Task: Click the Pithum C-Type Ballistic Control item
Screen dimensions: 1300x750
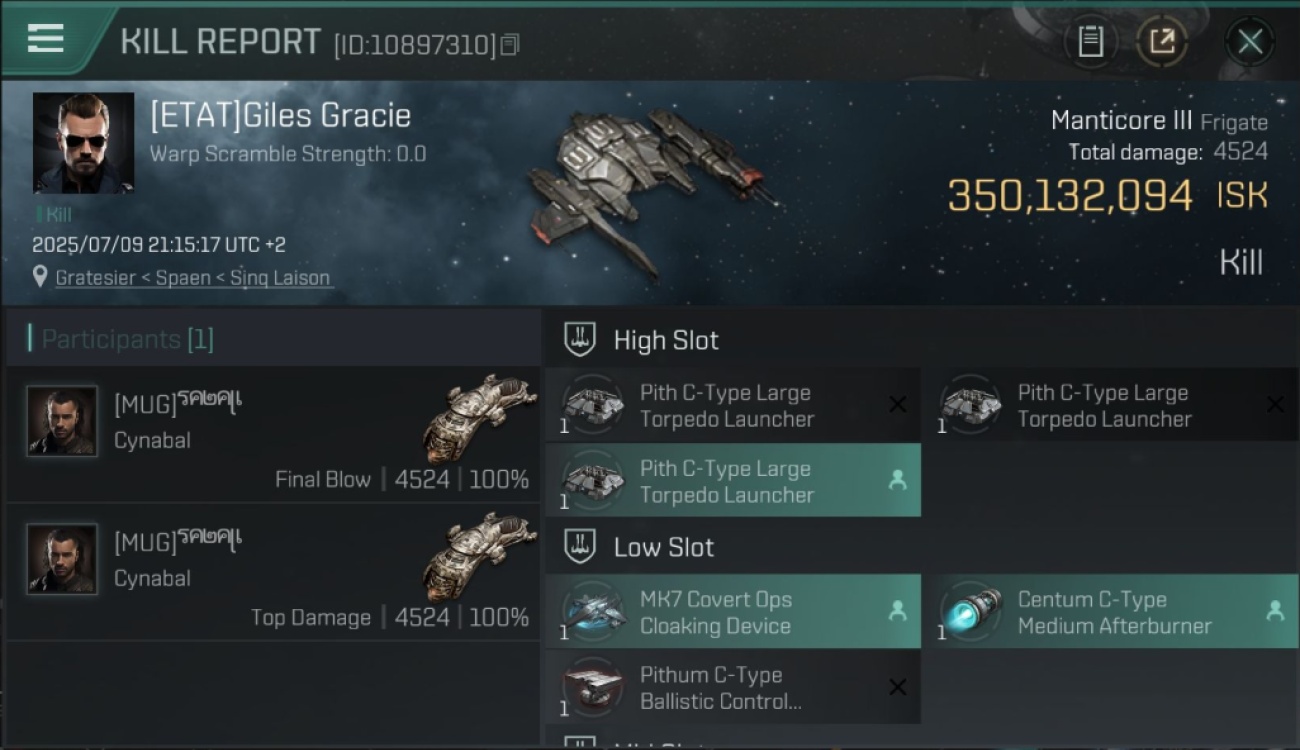Action: (733, 688)
